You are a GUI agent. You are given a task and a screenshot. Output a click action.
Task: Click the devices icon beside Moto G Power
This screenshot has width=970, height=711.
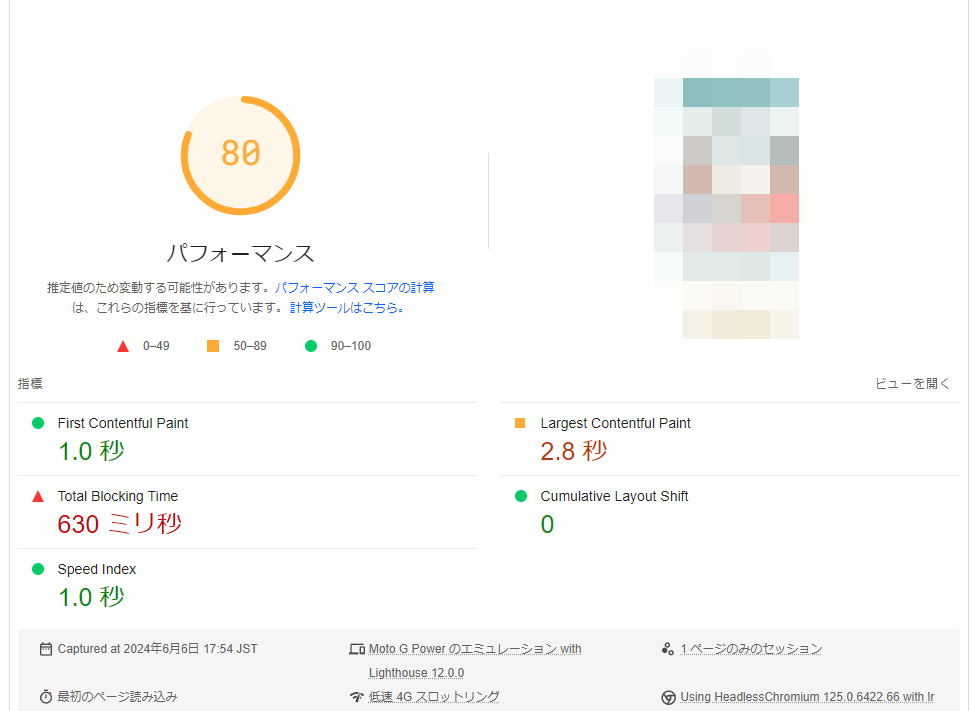tap(357, 649)
